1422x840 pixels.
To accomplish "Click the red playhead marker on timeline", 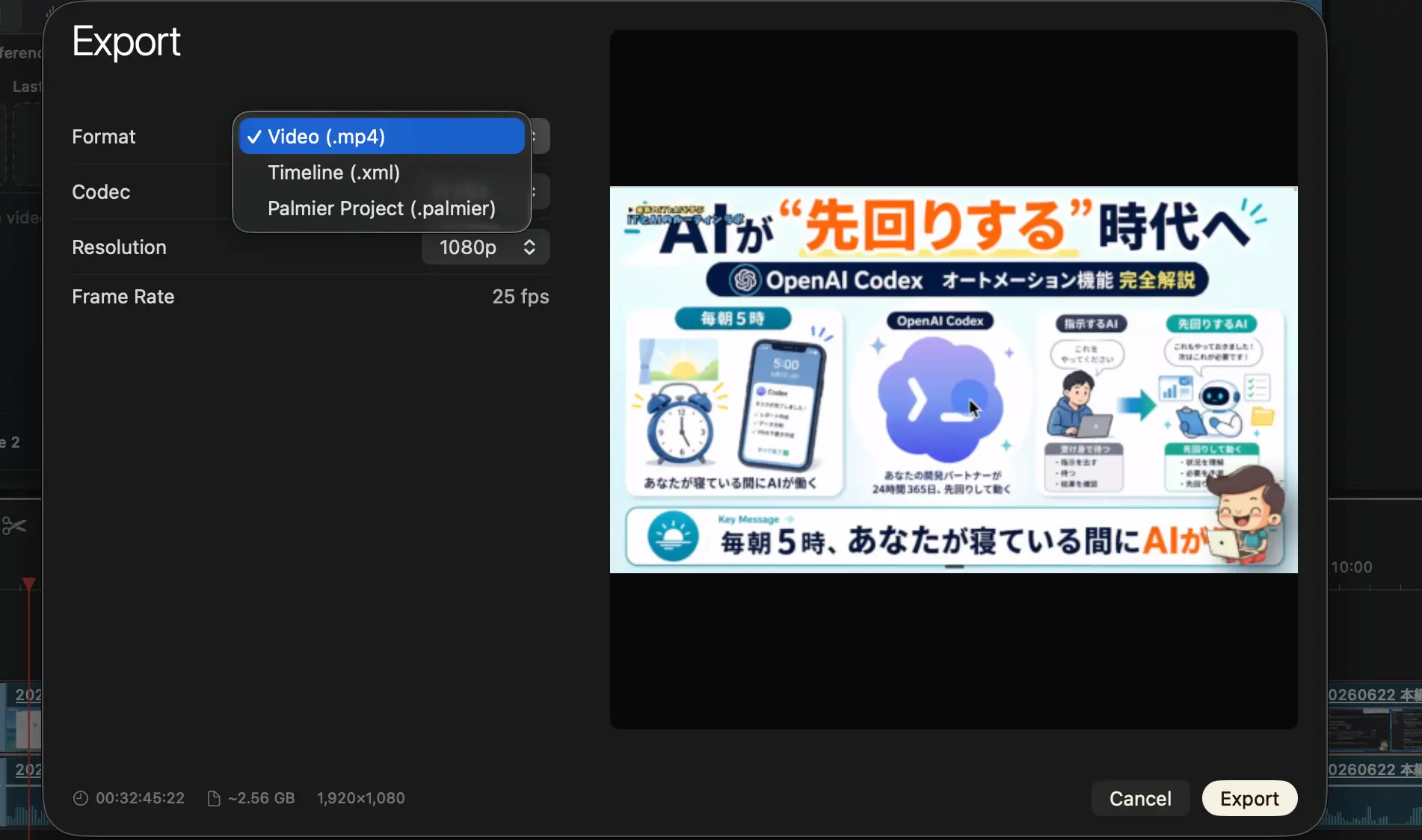I will point(28,583).
